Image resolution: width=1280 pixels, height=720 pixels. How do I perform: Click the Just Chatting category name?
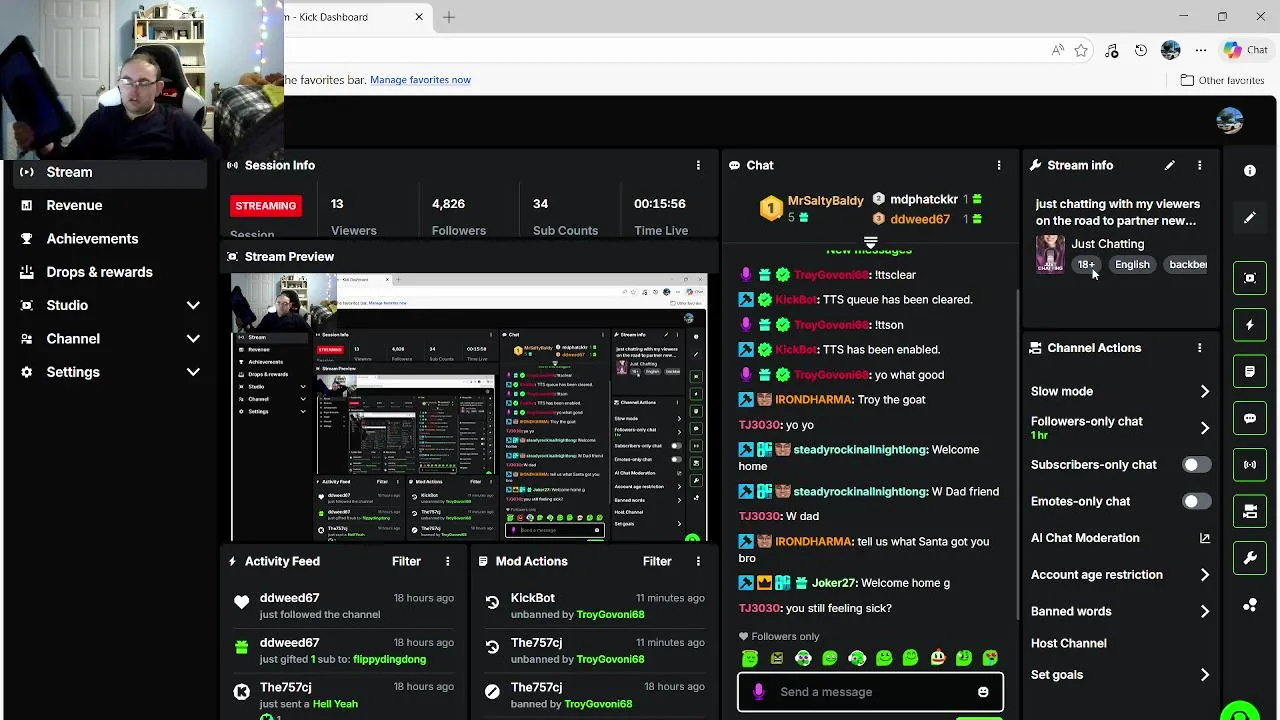[1107, 244]
